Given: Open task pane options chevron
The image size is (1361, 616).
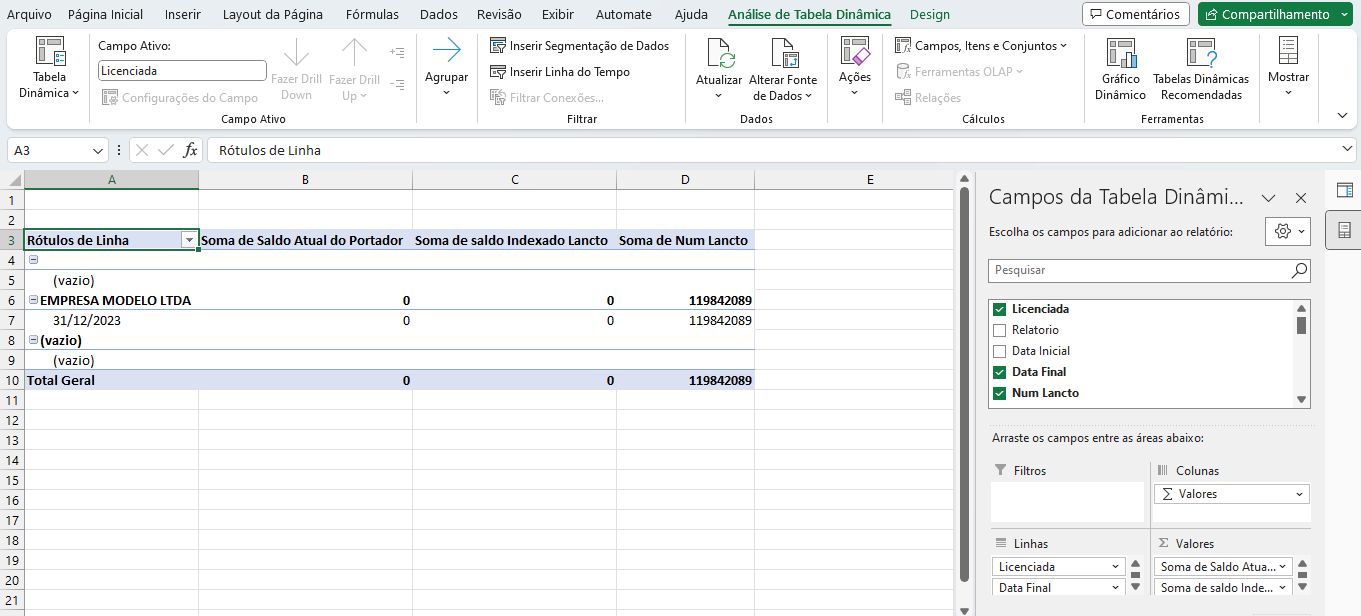Looking at the screenshot, I should (x=1268, y=198).
